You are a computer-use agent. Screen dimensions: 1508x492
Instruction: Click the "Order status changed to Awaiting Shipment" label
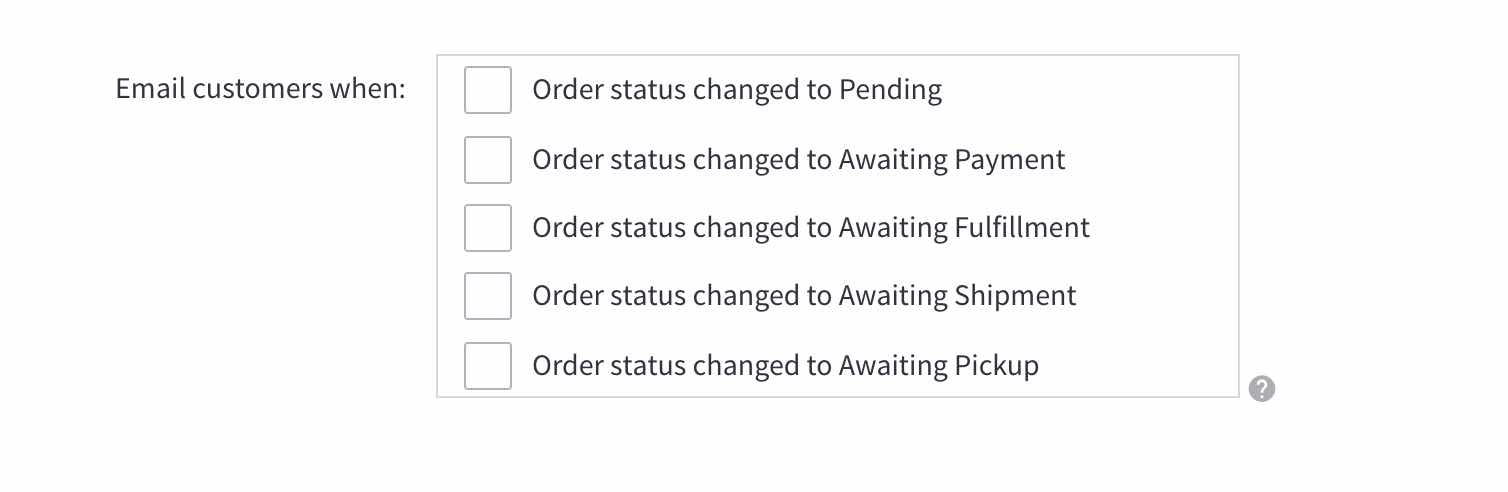point(804,296)
